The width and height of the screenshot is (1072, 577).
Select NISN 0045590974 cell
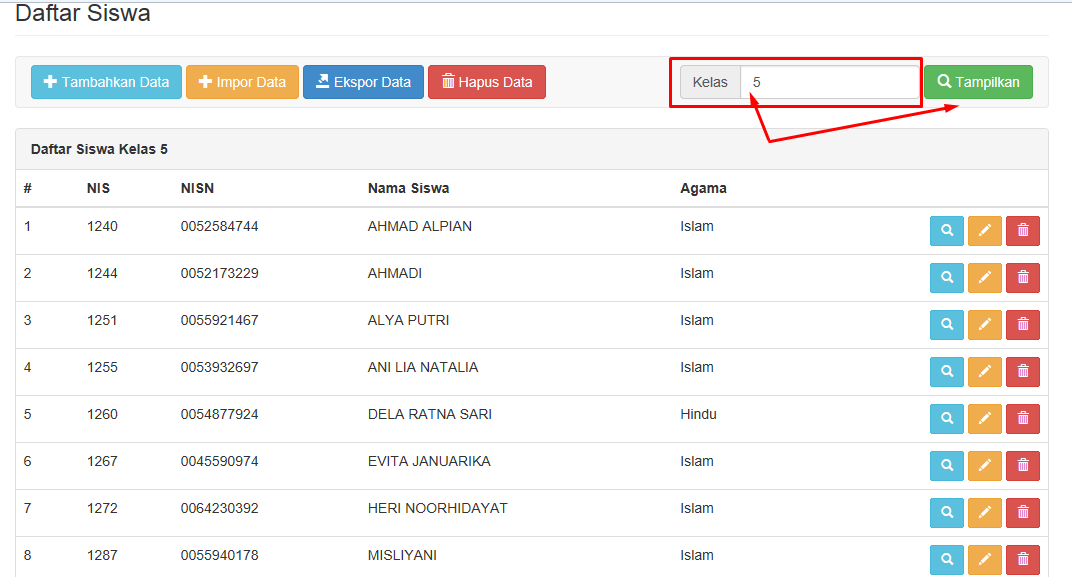point(219,461)
